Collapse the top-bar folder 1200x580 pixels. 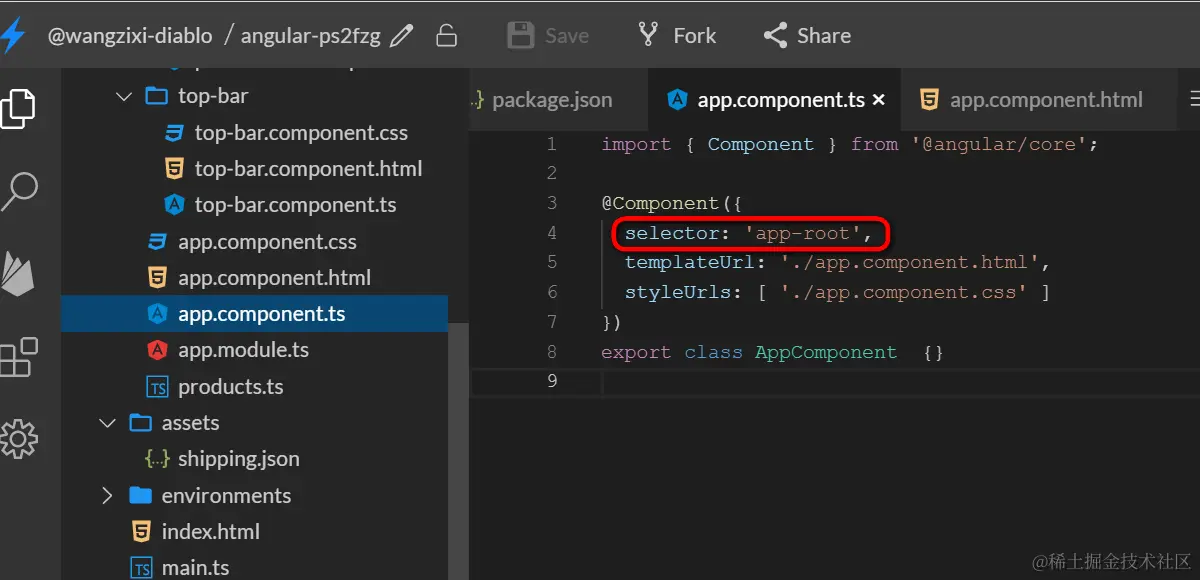(124, 97)
